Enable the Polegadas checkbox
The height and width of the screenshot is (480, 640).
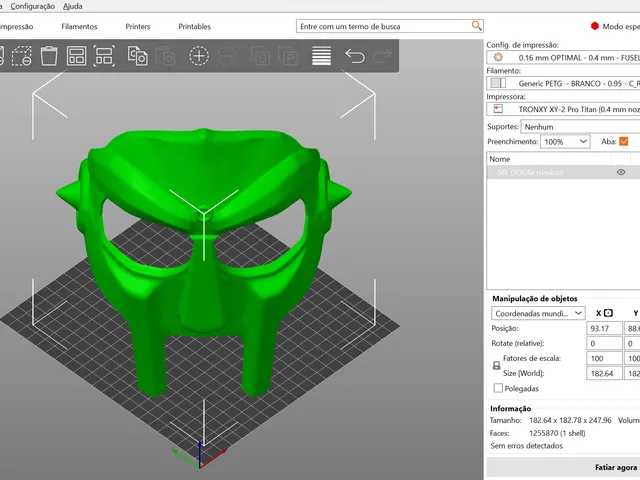tap(498, 388)
